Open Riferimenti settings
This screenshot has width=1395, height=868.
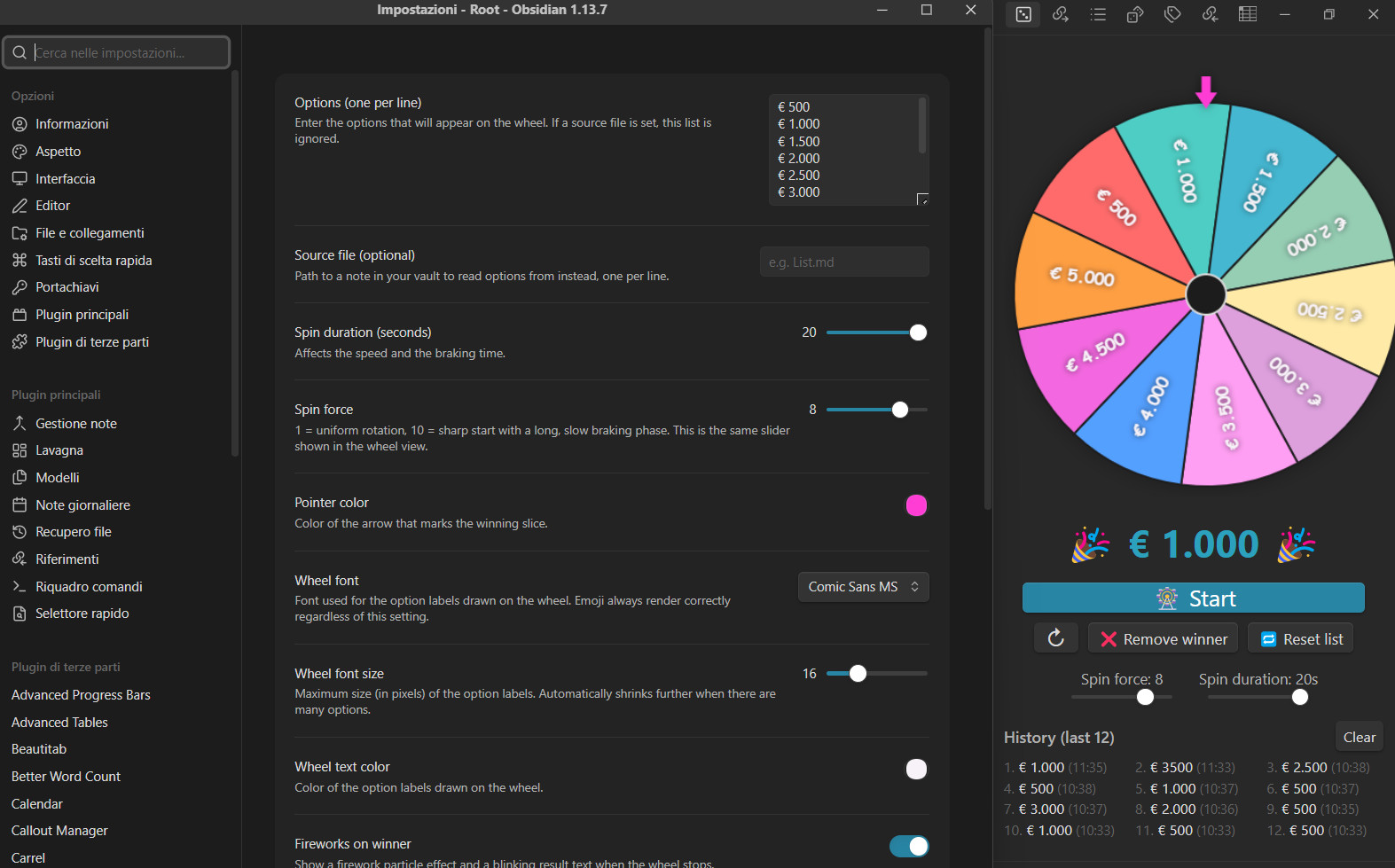click(x=67, y=559)
